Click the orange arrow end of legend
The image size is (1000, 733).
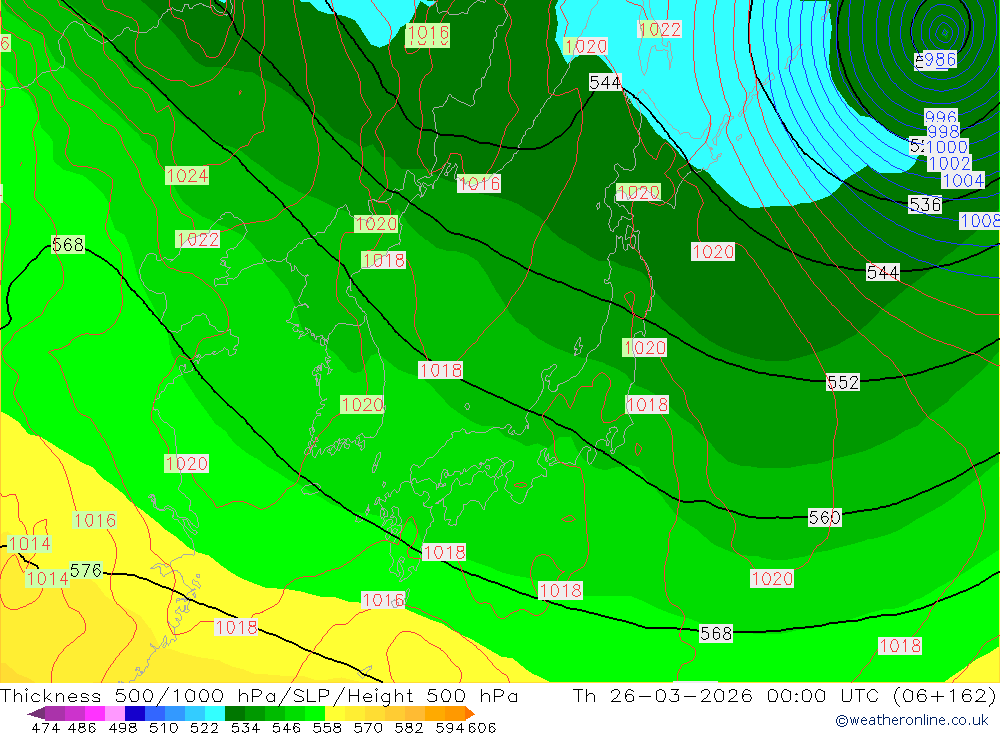pyautogui.click(x=470, y=713)
